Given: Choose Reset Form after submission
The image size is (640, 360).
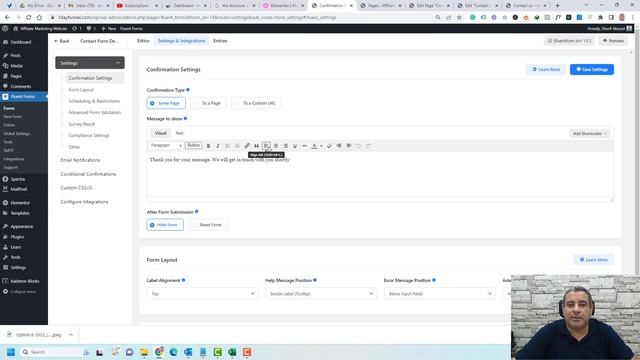Looking at the screenshot, I should pyautogui.click(x=208, y=225).
